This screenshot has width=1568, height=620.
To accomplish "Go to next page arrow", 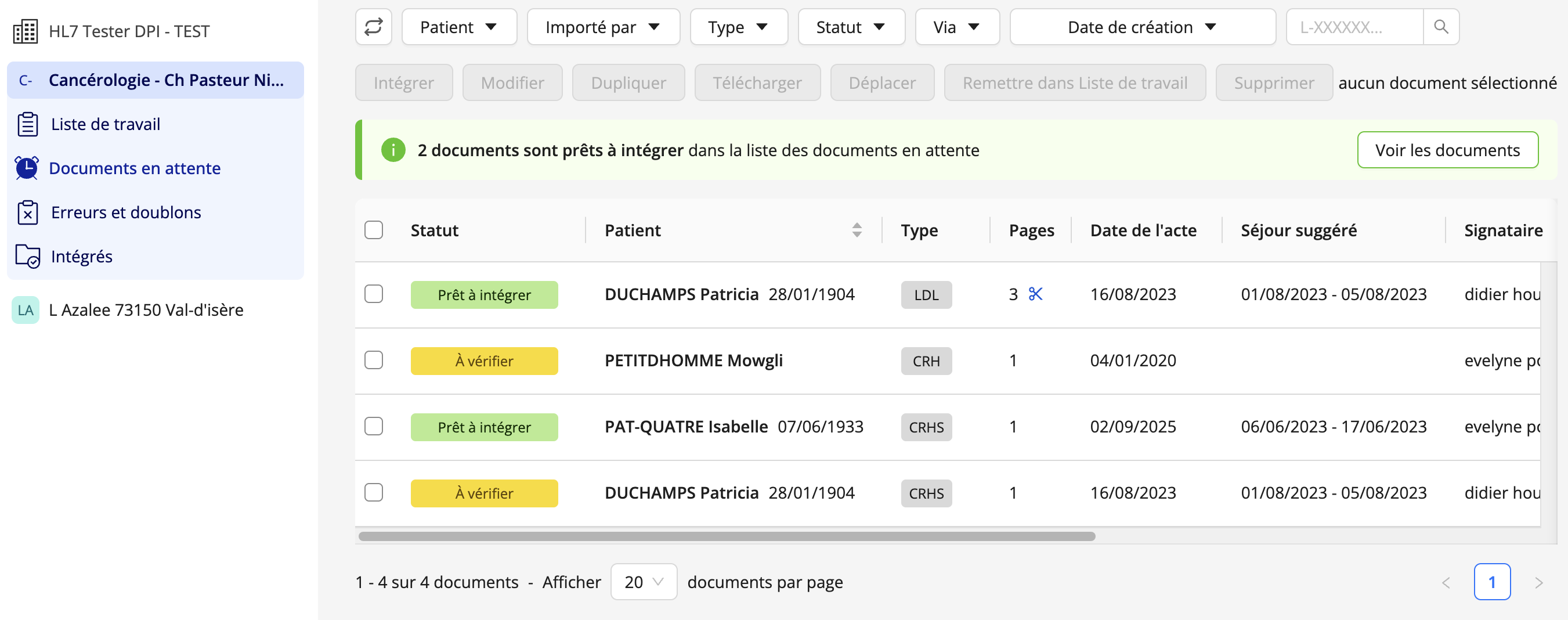I will (x=1538, y=583).
